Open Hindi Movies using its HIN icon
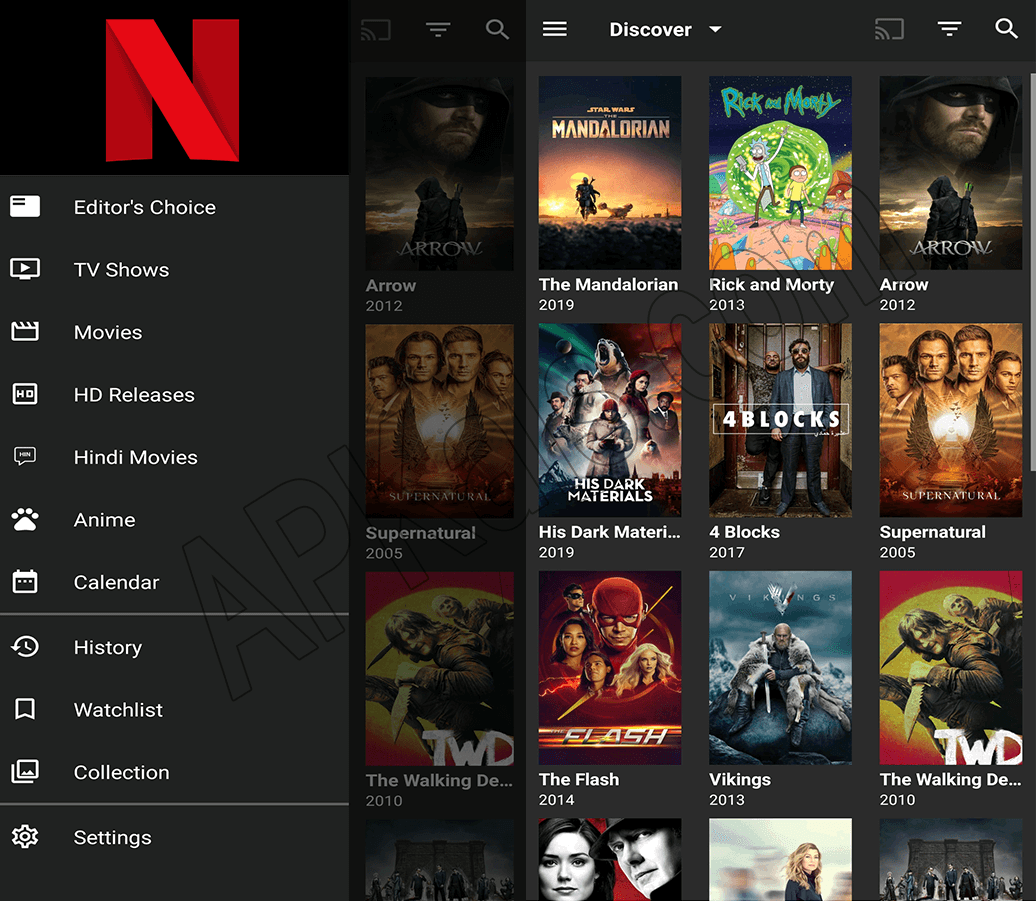1036x901 pixels. (x=25, y=457)
